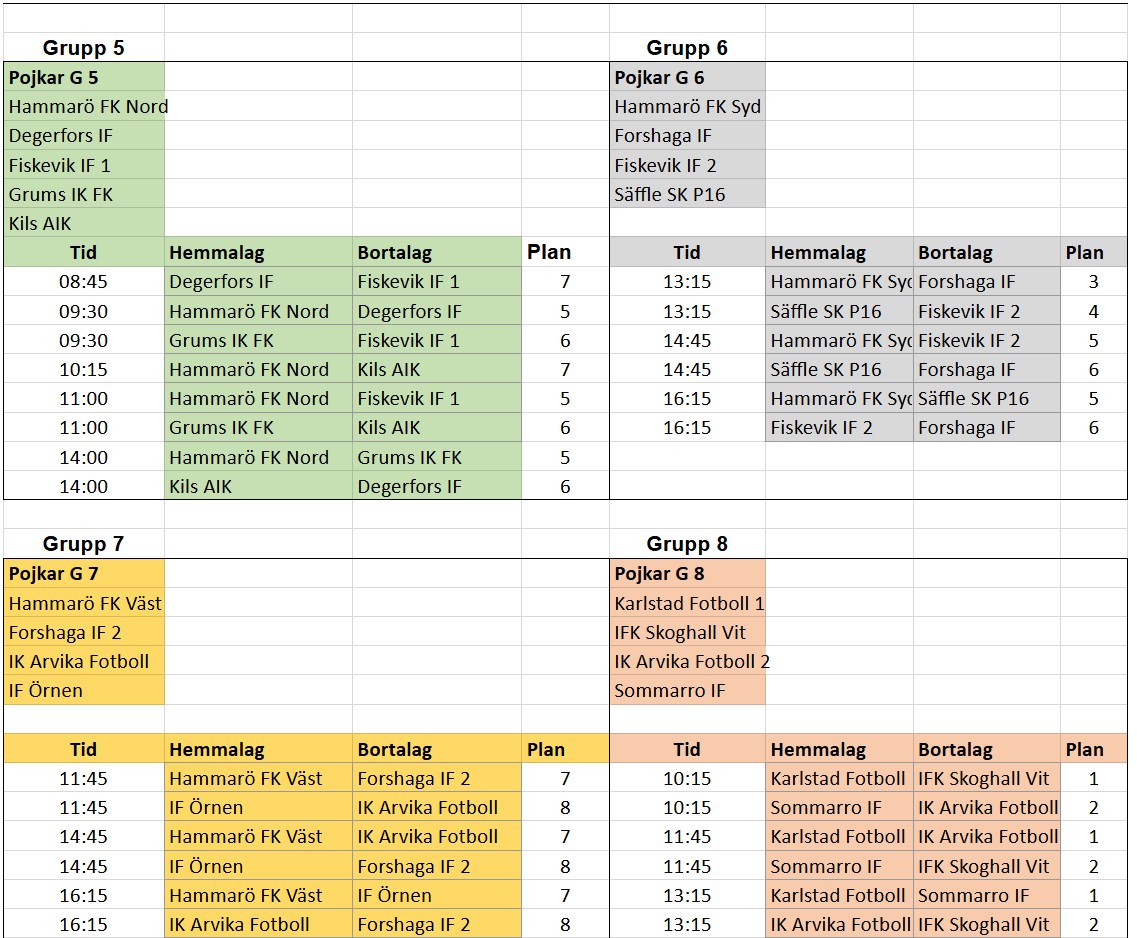Click Karlstad Fotboll 1 in team list

click(x=688, y=603)
